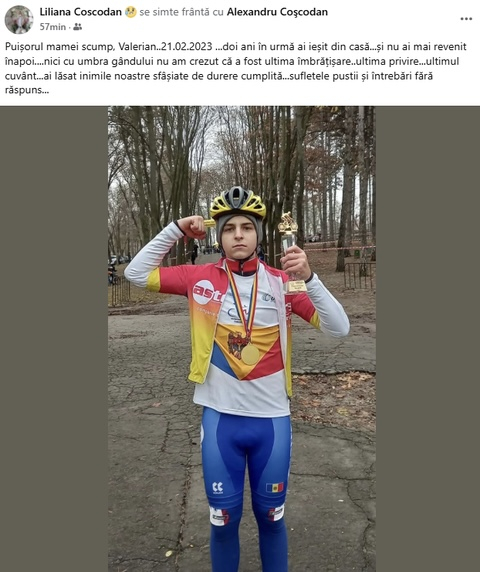
Task: Click the yellow cycling helmet in photo
Action: coord(237,203)
